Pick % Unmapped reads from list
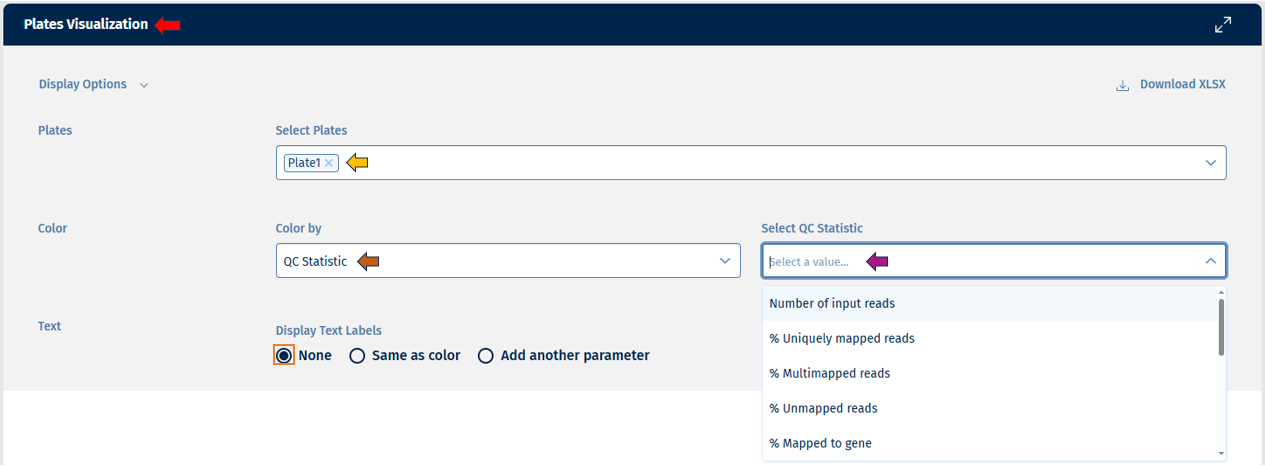Viewport: 1265px width, 466px height. 823,408
